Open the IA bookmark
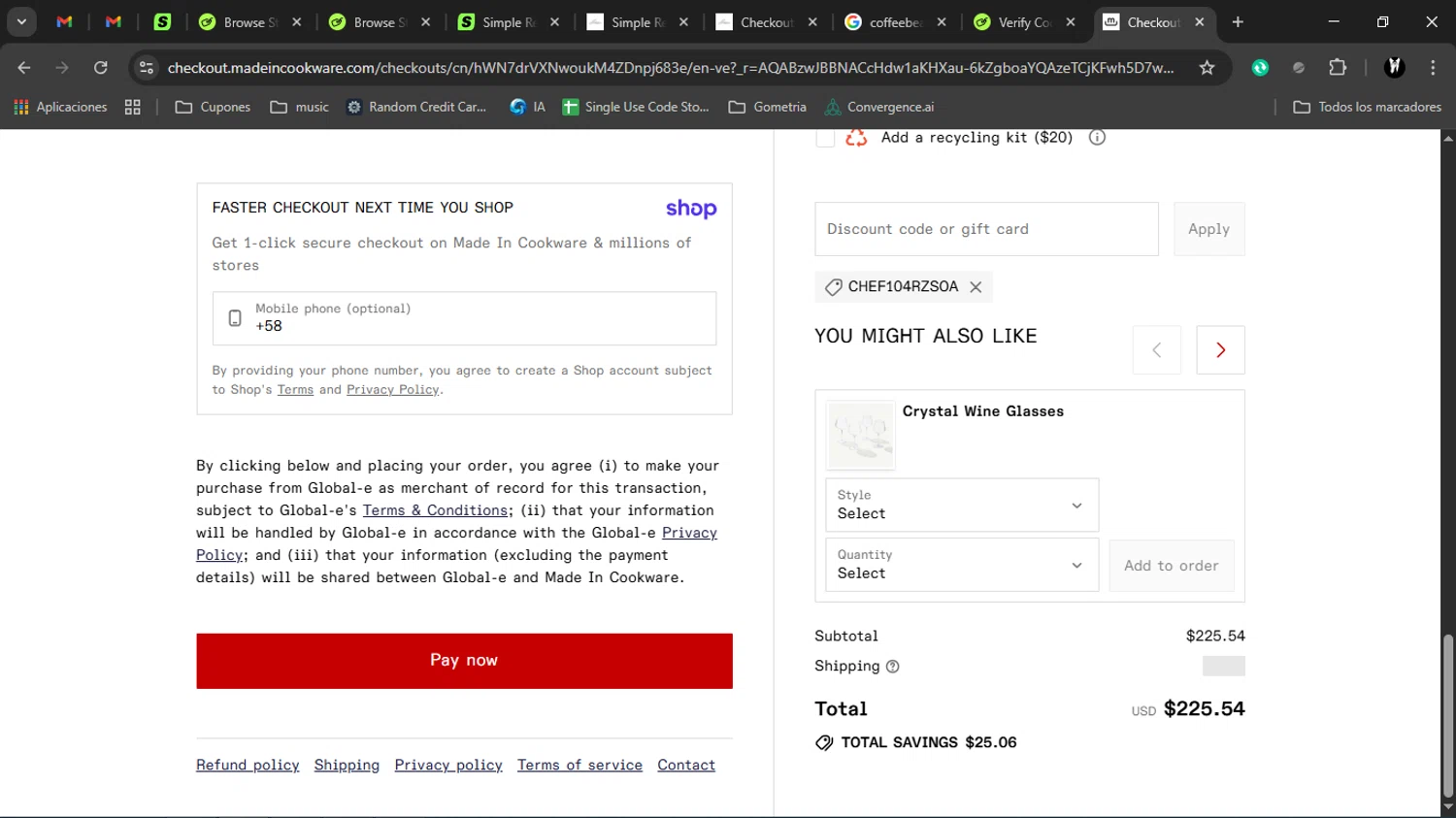This screenshot has width=1456, height=818. pyautogui.click(x=528, y=107)
